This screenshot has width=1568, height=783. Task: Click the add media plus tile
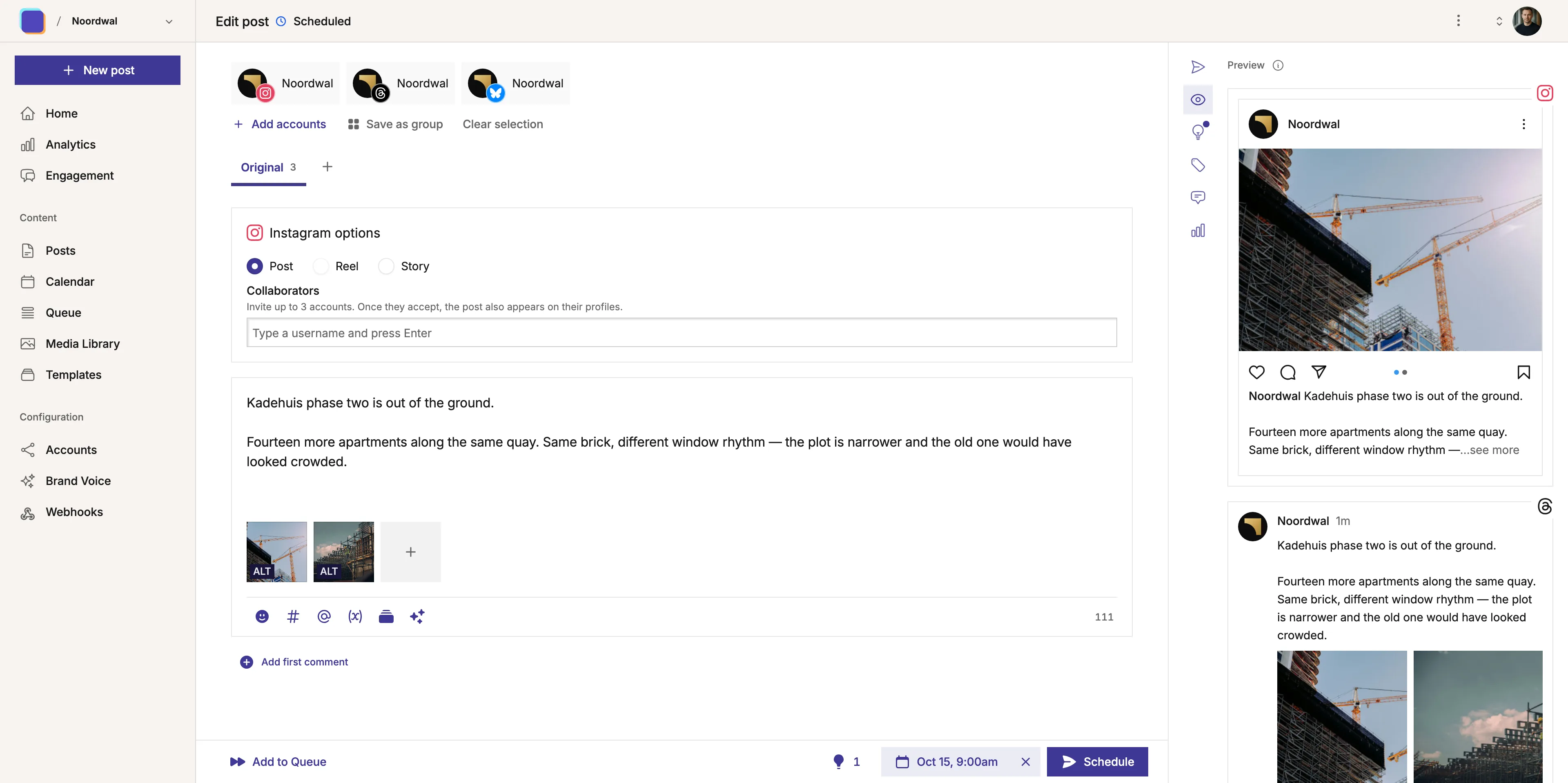(410, 552)
